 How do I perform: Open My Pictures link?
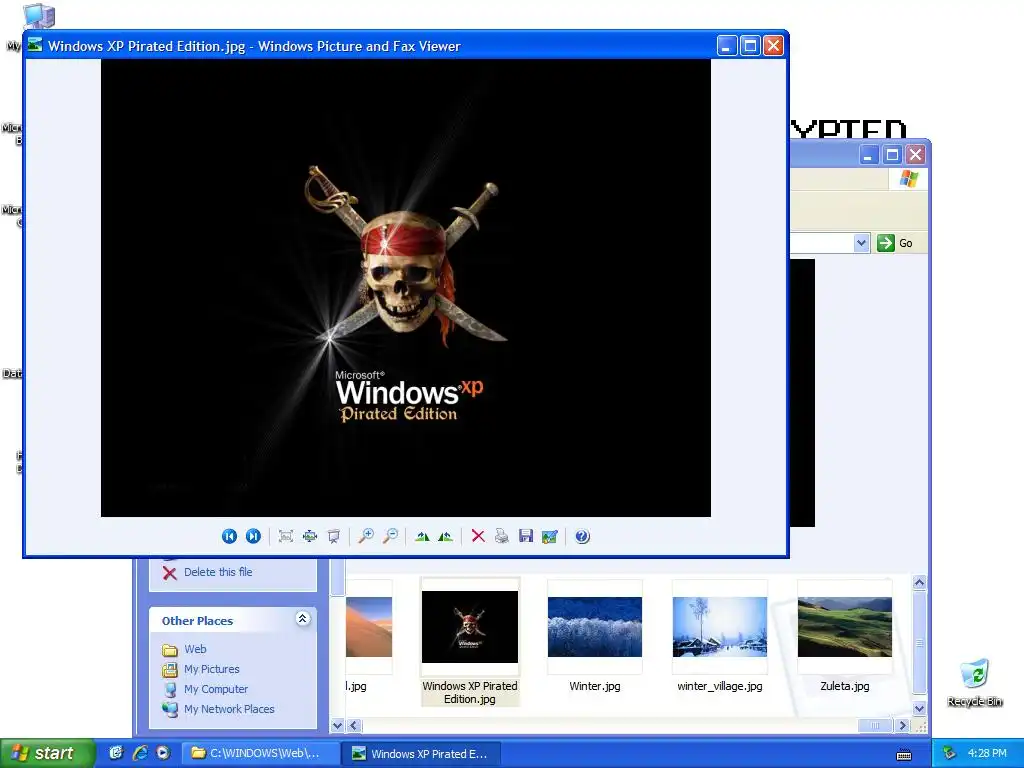click(212, 669)
